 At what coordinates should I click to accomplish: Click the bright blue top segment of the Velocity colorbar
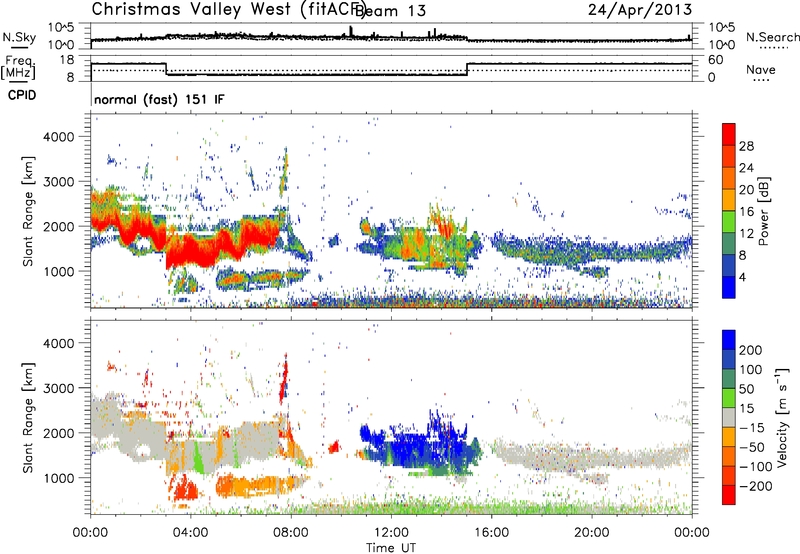[729, 340]
